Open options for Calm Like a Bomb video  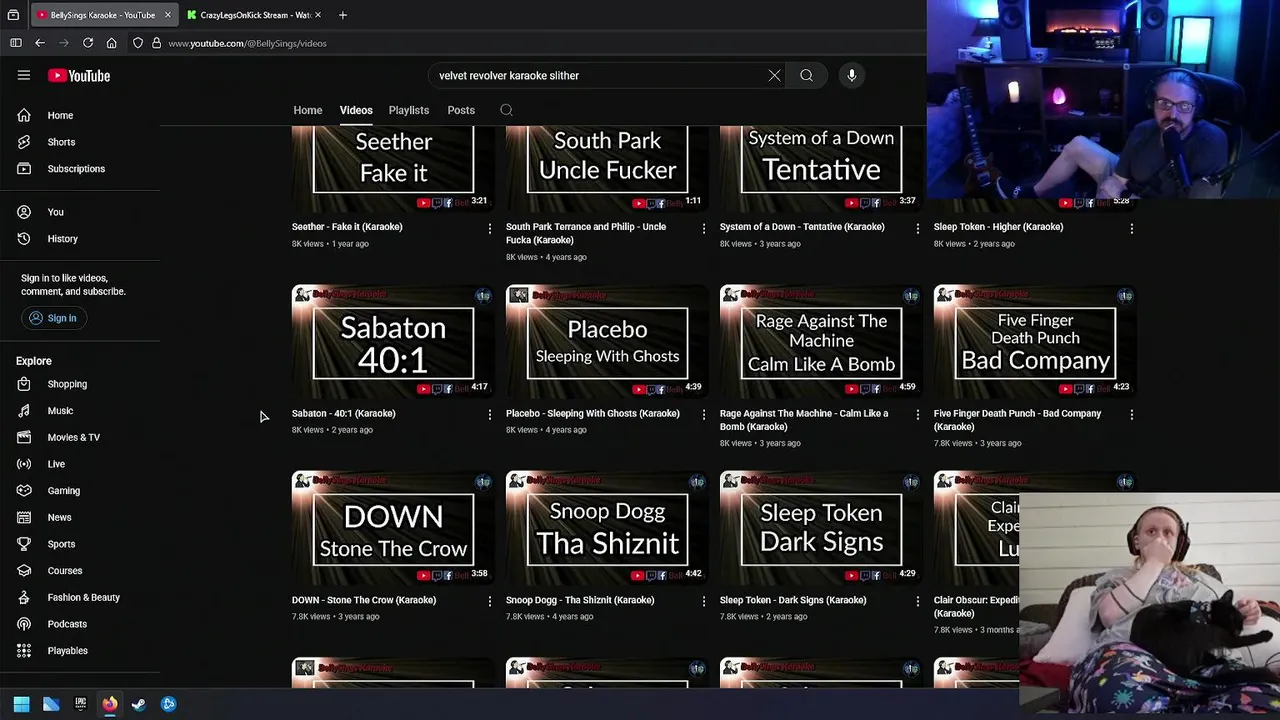[917, 415]
